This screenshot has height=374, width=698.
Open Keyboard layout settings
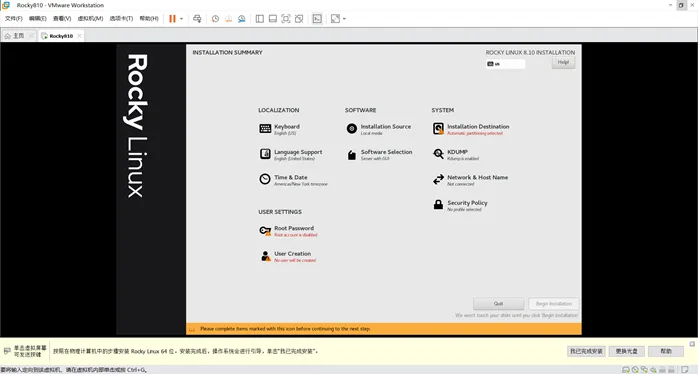click(280, 129)
